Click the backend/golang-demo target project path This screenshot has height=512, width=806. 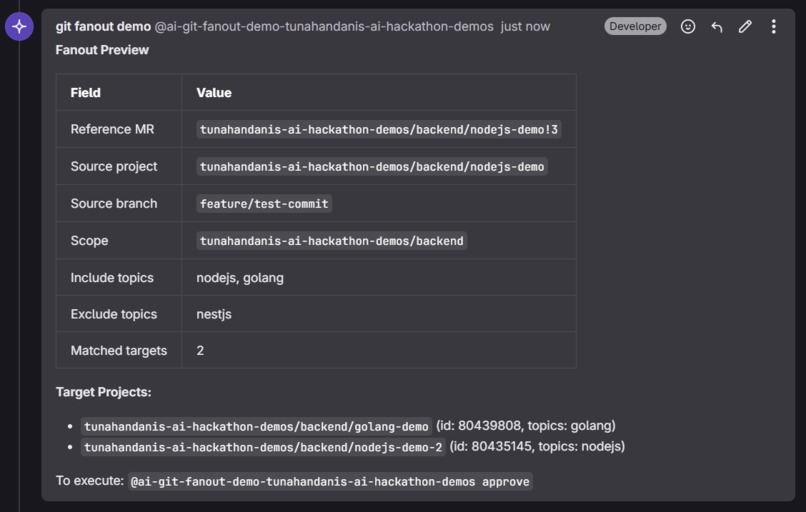coord(256,426)
